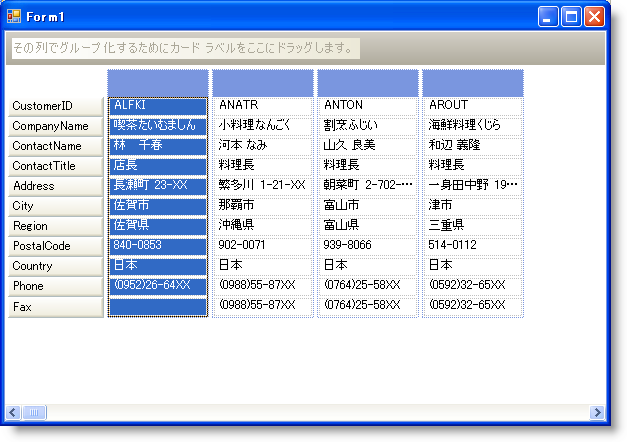Click region 沖縄県 cell
Screen dimensions: 627x442
(263, 226)
